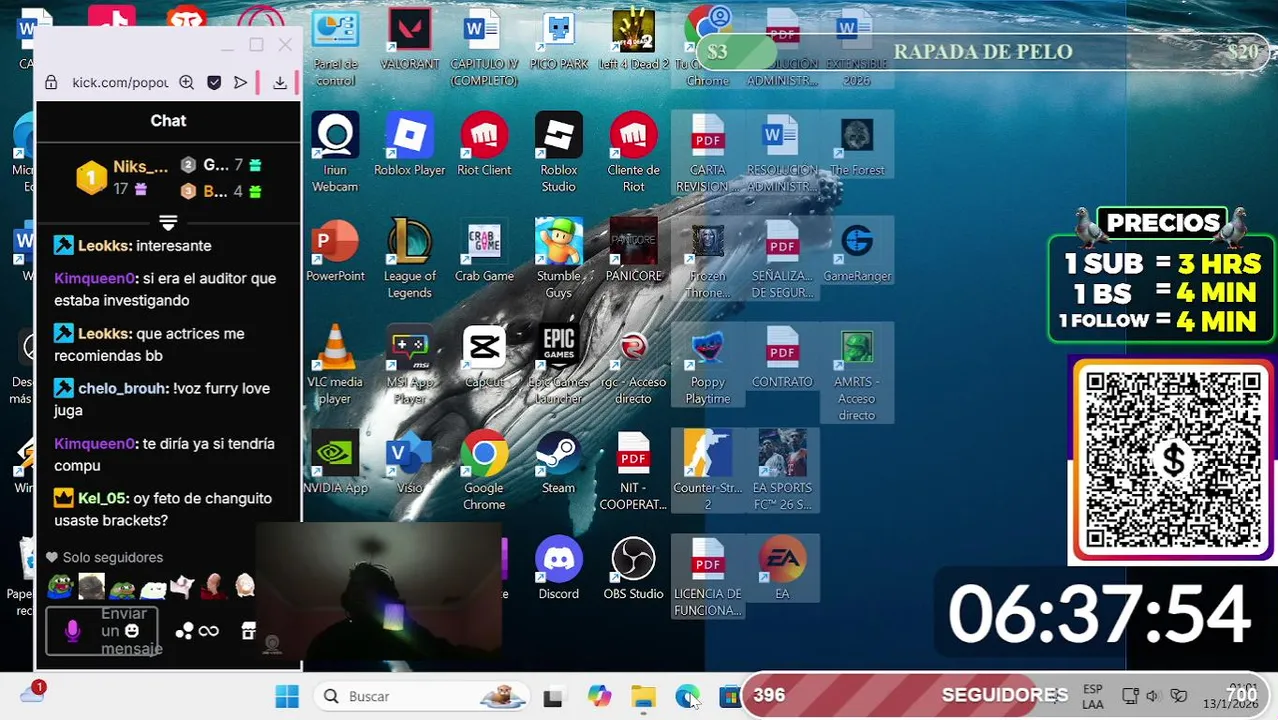Launch the Roblox Player shortcut
This screenshot has width=1278, height=720.
coord(409,145)
